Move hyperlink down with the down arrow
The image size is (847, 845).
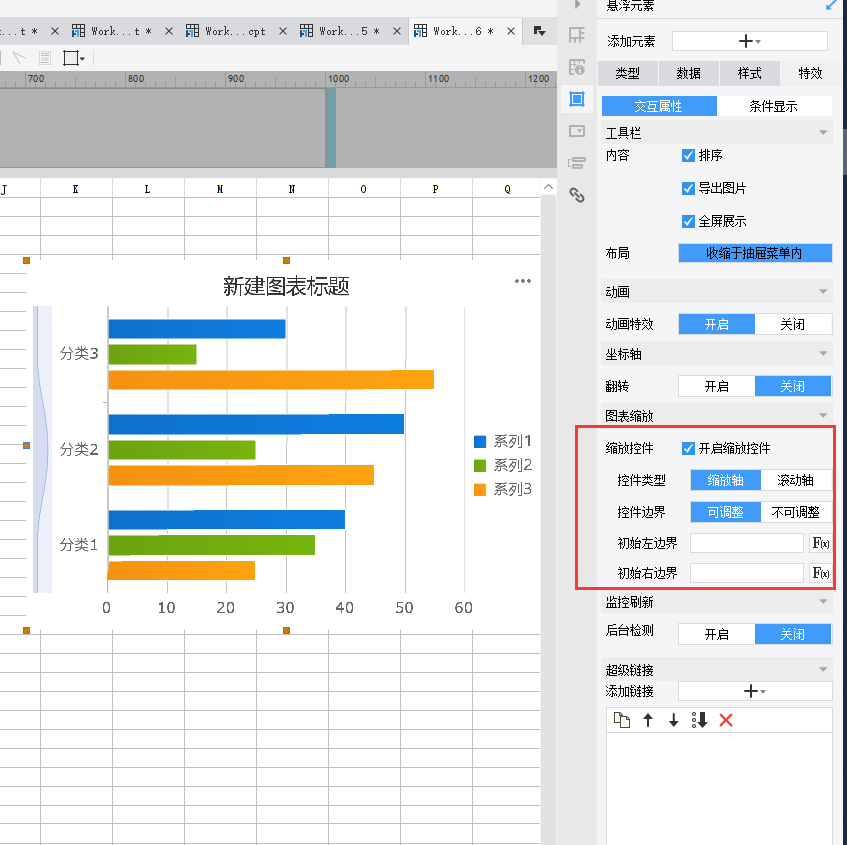tap(673, 720)
